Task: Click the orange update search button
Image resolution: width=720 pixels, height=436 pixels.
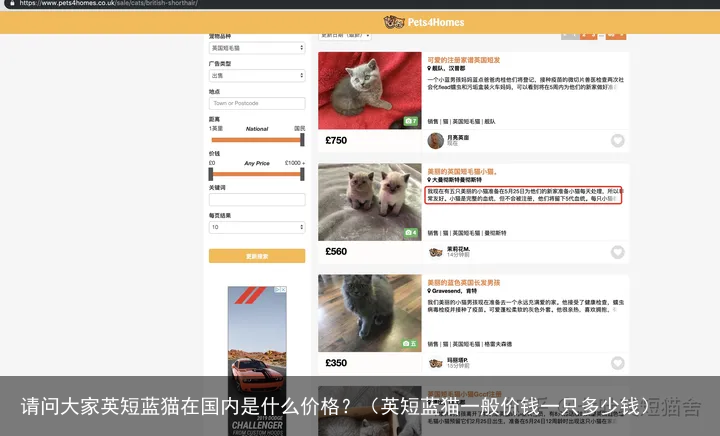Action: tap(257, 256)
